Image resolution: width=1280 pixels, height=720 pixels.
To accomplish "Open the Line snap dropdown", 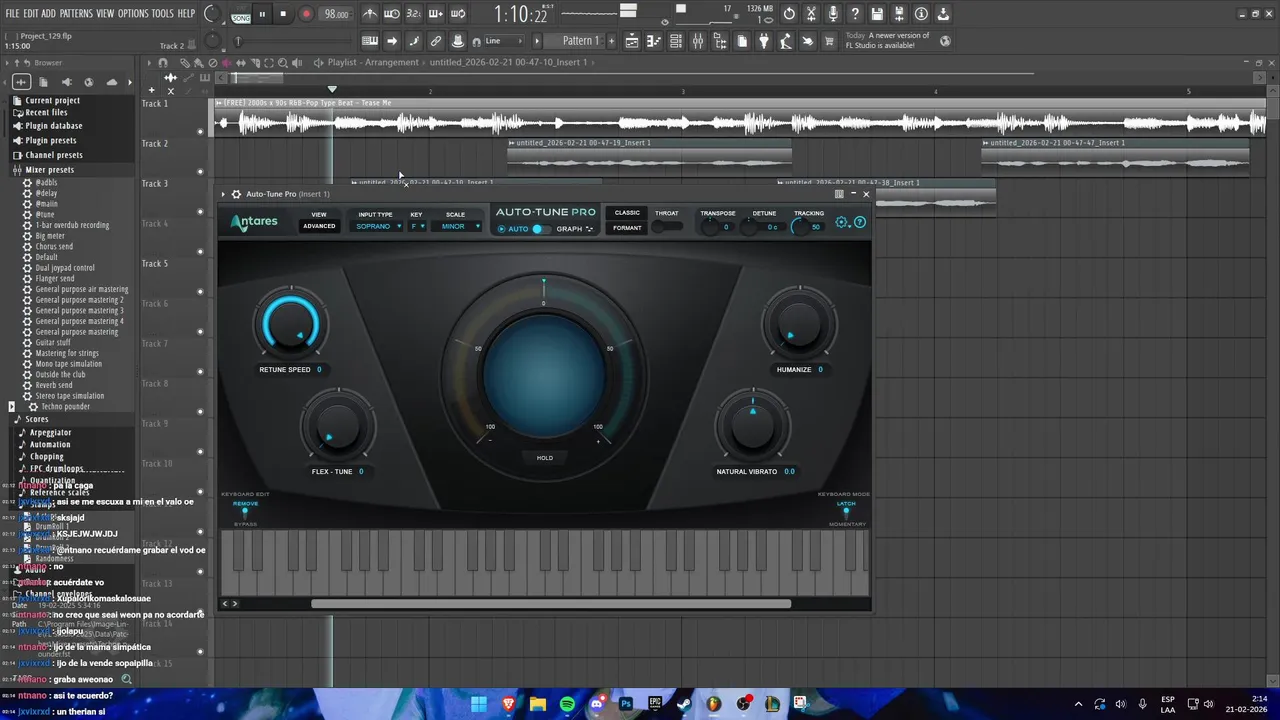I will tap(505, 41).
